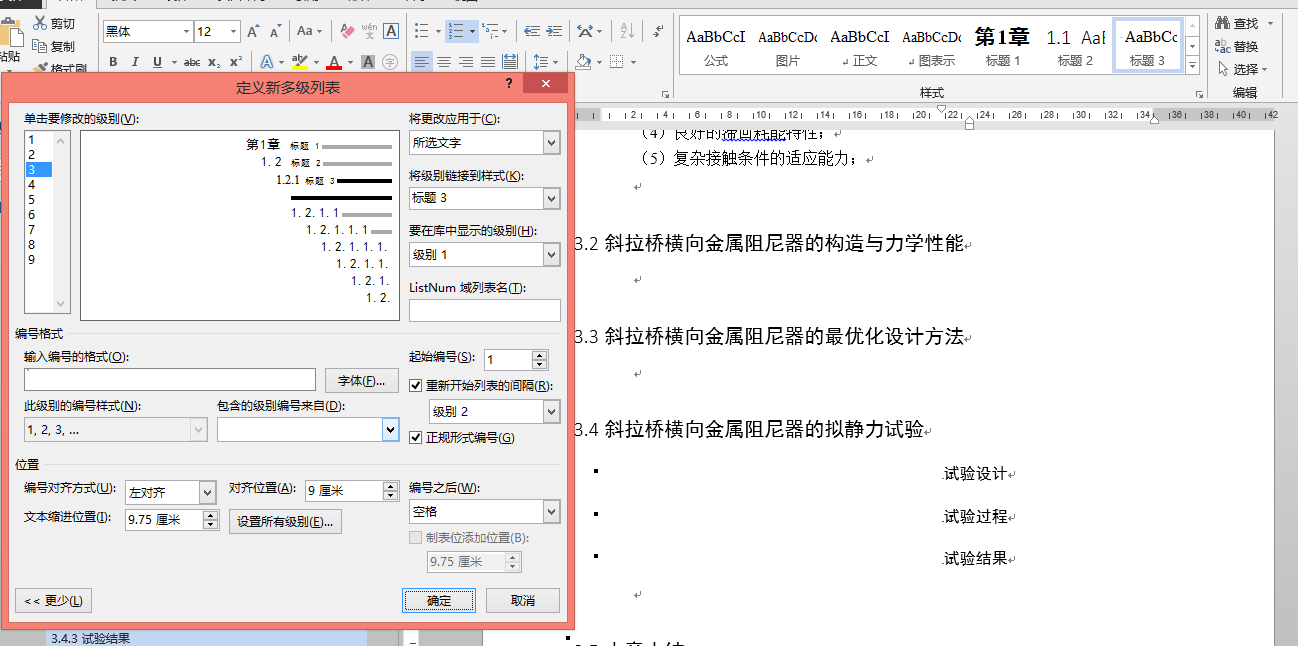This screenshot has height=646, width=1298.
Task: Toggle Italic formatting
Action: (135, 62)
